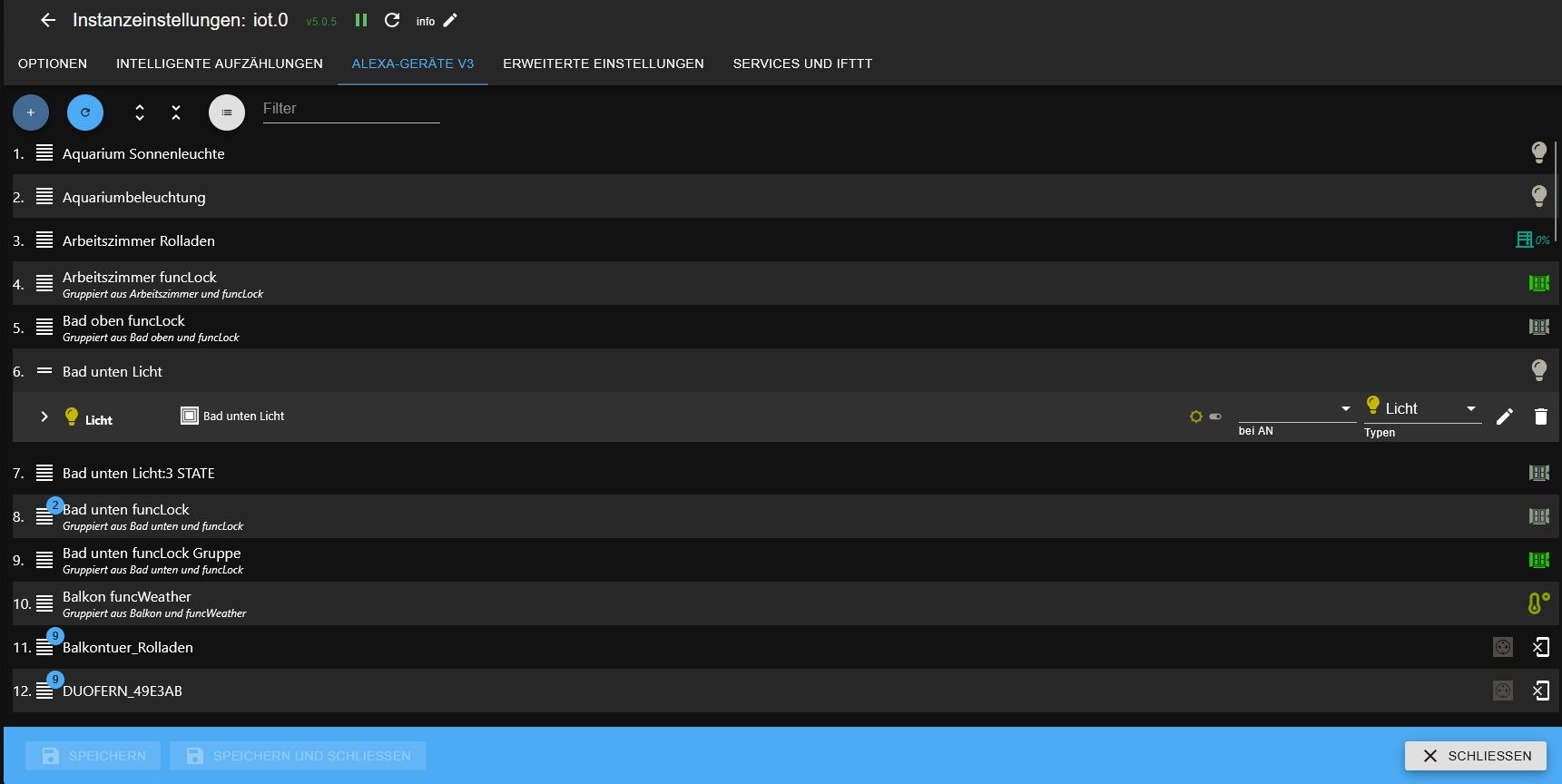Click the device list vertical scrollbar
Image resolution: width=1562 pixels, height=784 pixels.
pos(1556,191)
